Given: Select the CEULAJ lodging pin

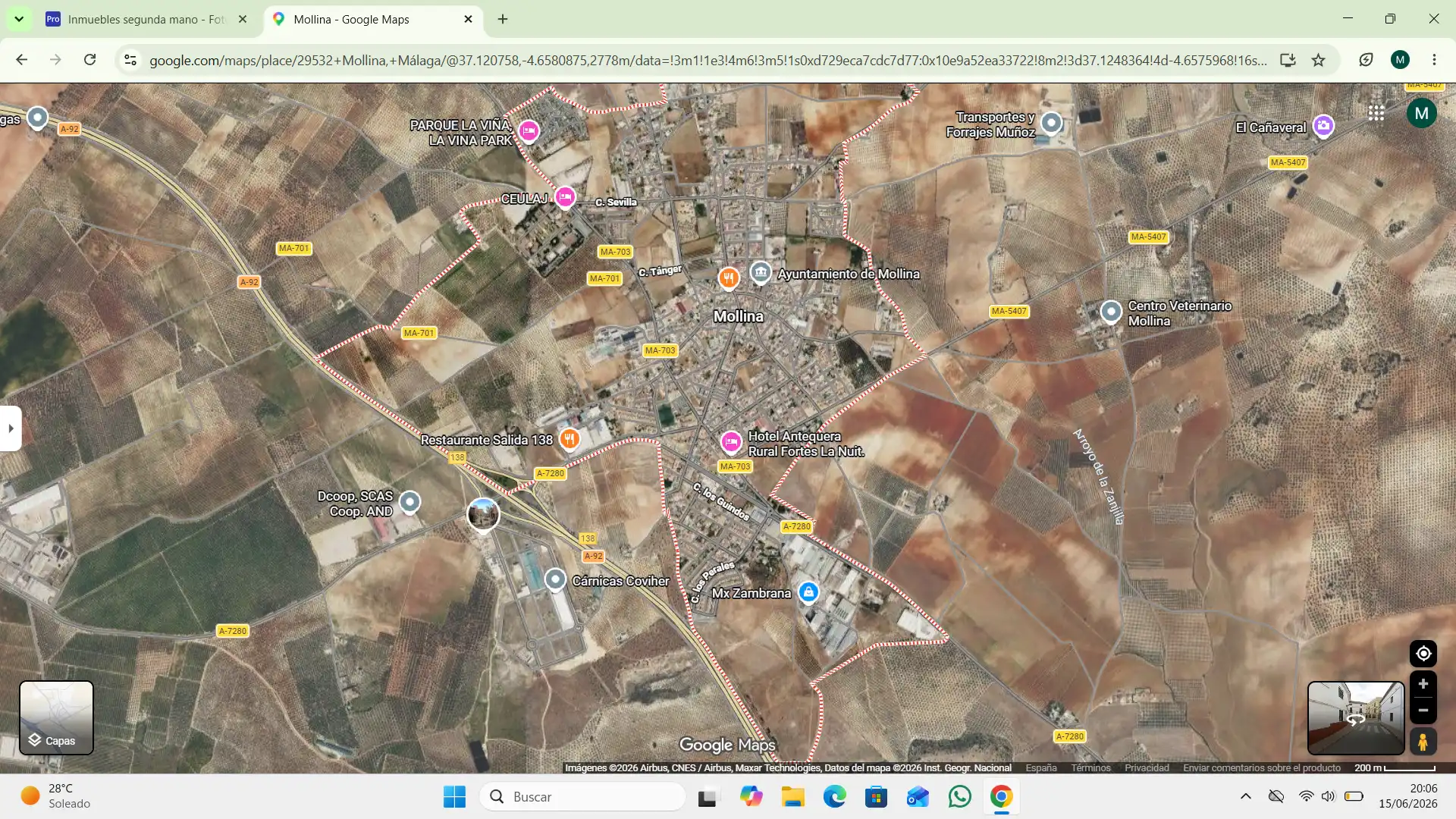Looking at the screenshot, I should (x=565, y=197).
